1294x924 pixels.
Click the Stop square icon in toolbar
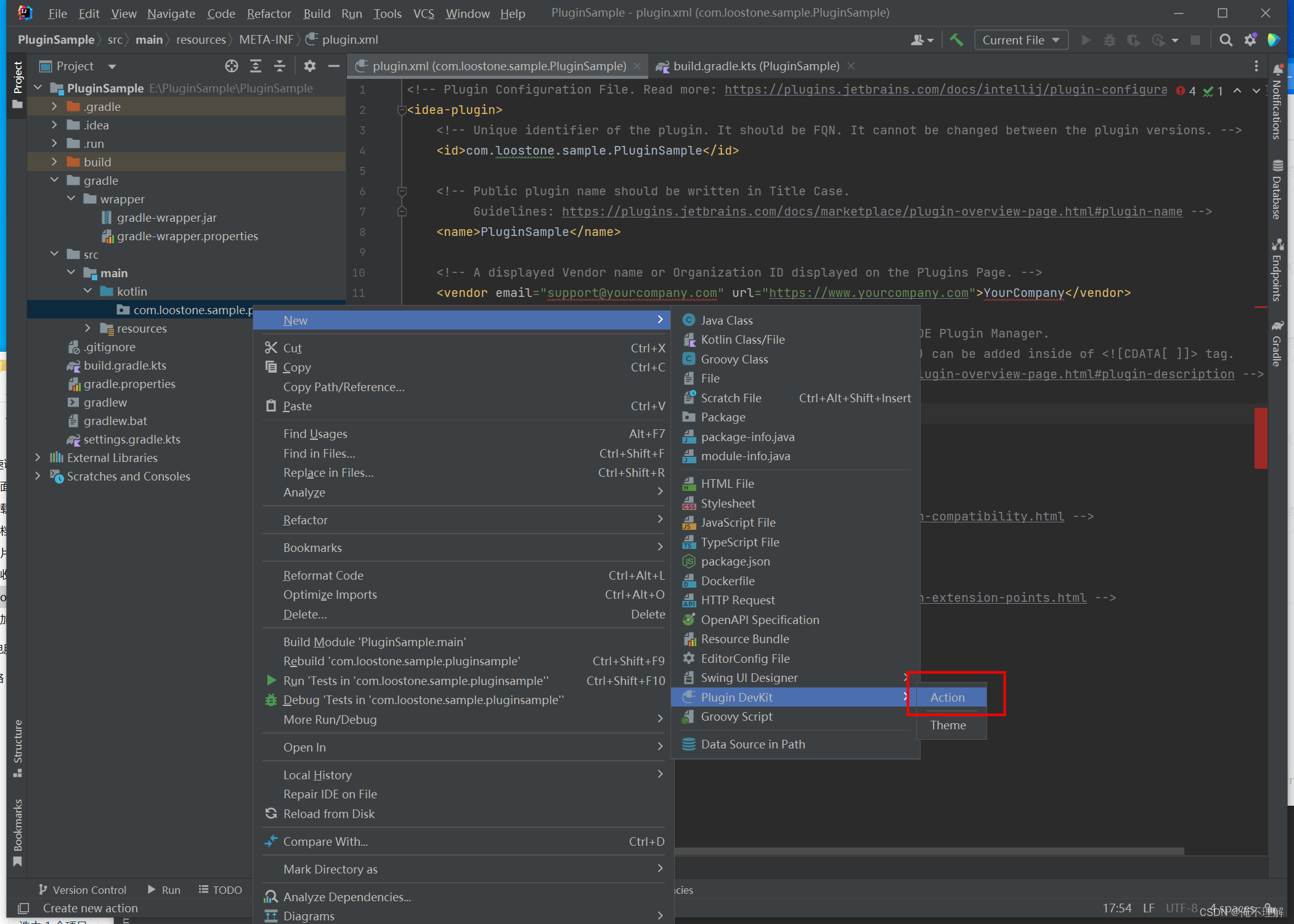pyautogui.click(x=1195, y=40)
